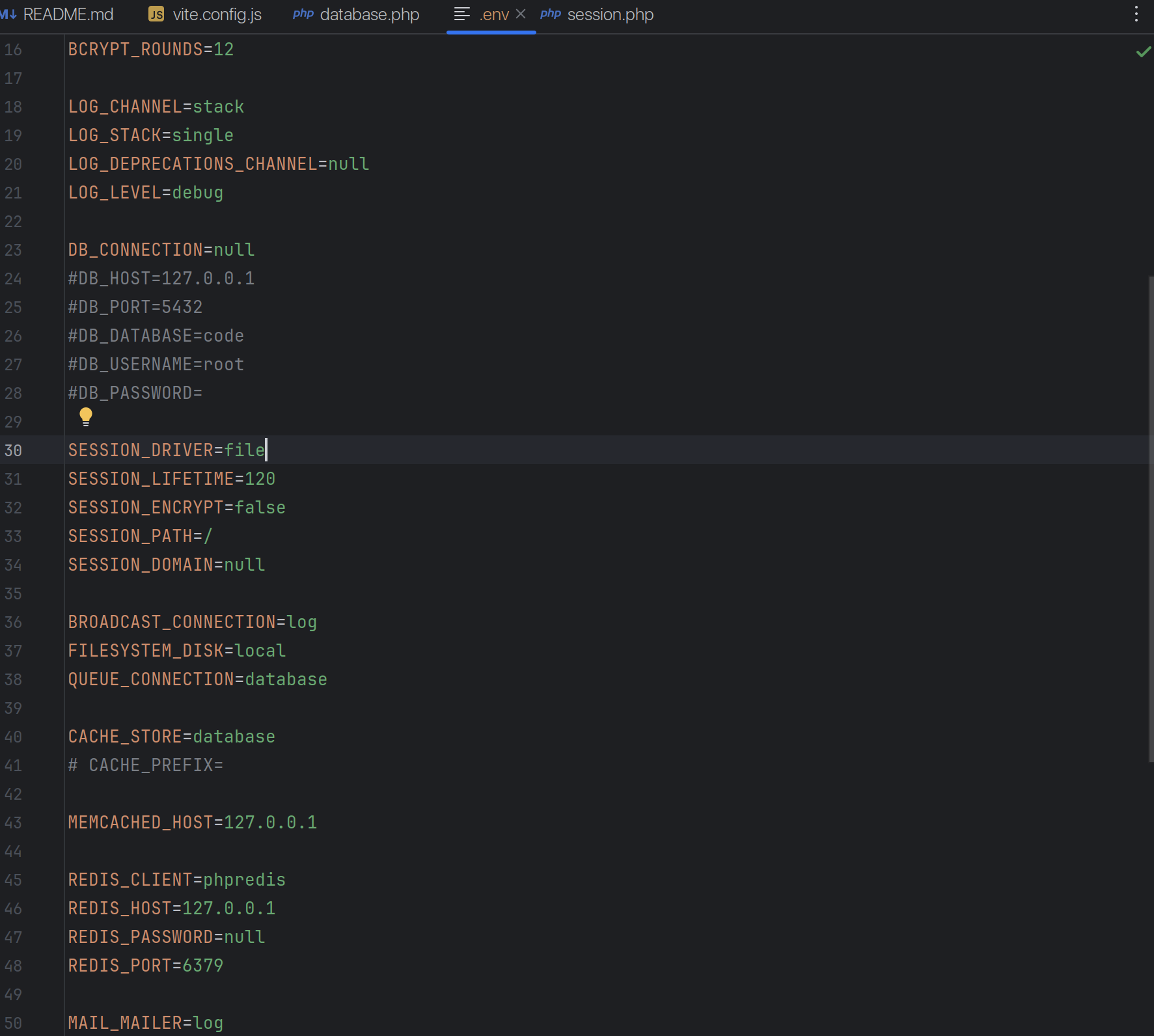This screenshot has width=1154, height=1036.
Task: Click the LOG_DEPRECATIONS_CHANNEL=null line
Action: point(219,164)
